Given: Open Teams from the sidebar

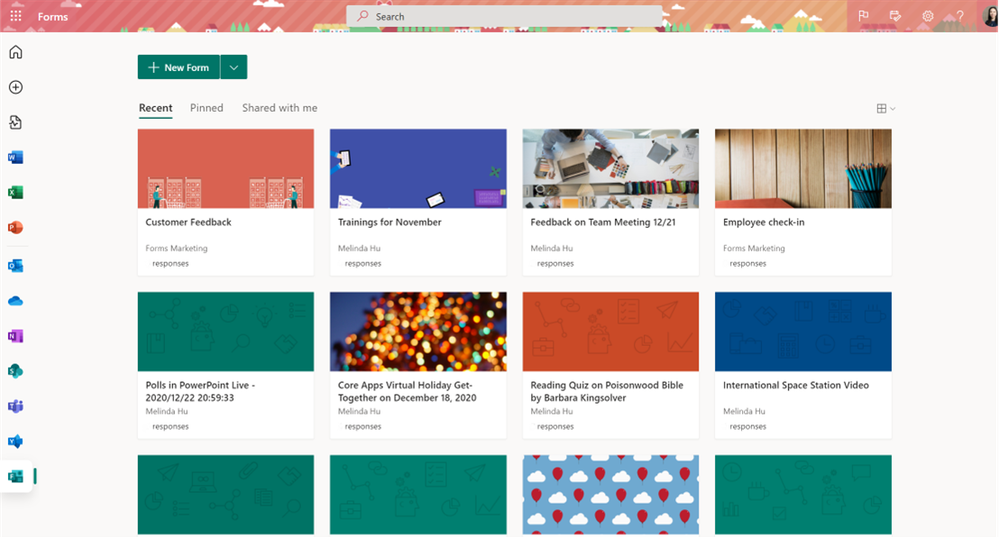Looking at the screenshot, I should [16, 406].
